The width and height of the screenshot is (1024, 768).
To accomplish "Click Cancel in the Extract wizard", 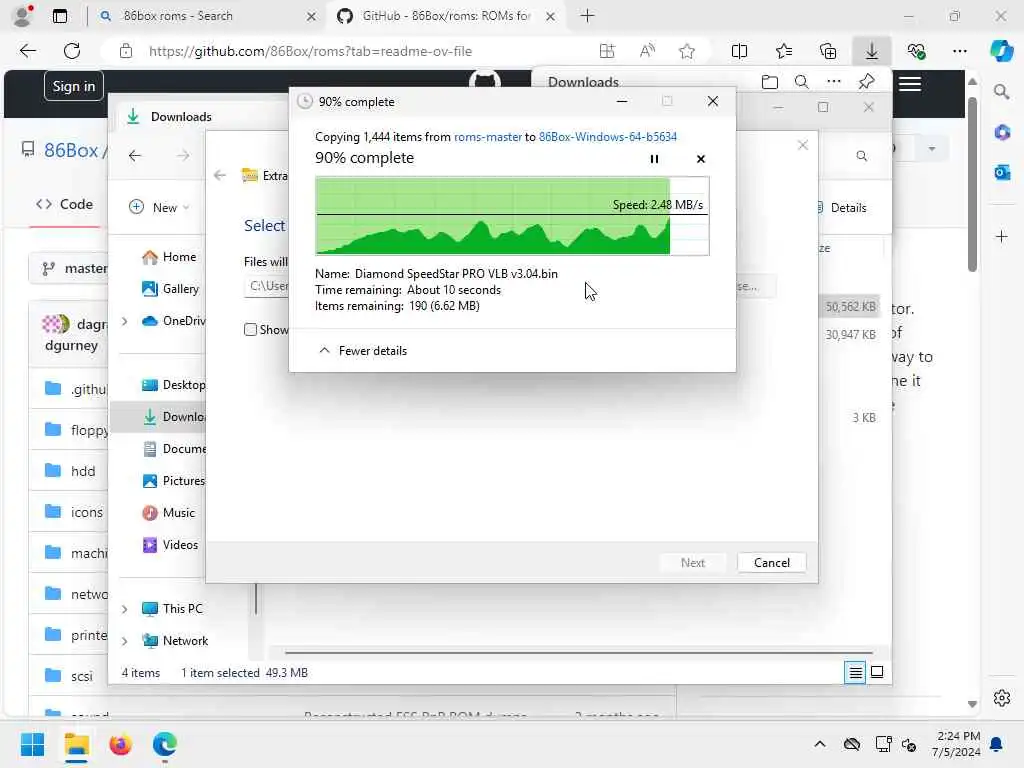I will coord(771,563).
